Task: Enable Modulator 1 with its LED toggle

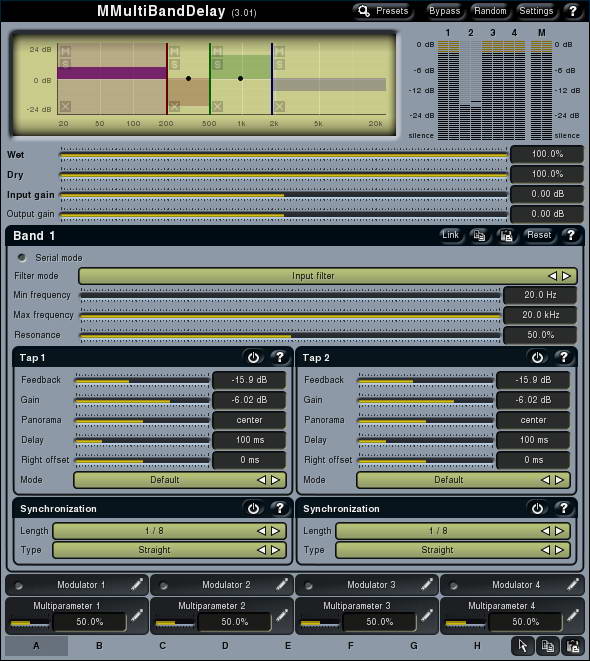Action: pos(19,585)
